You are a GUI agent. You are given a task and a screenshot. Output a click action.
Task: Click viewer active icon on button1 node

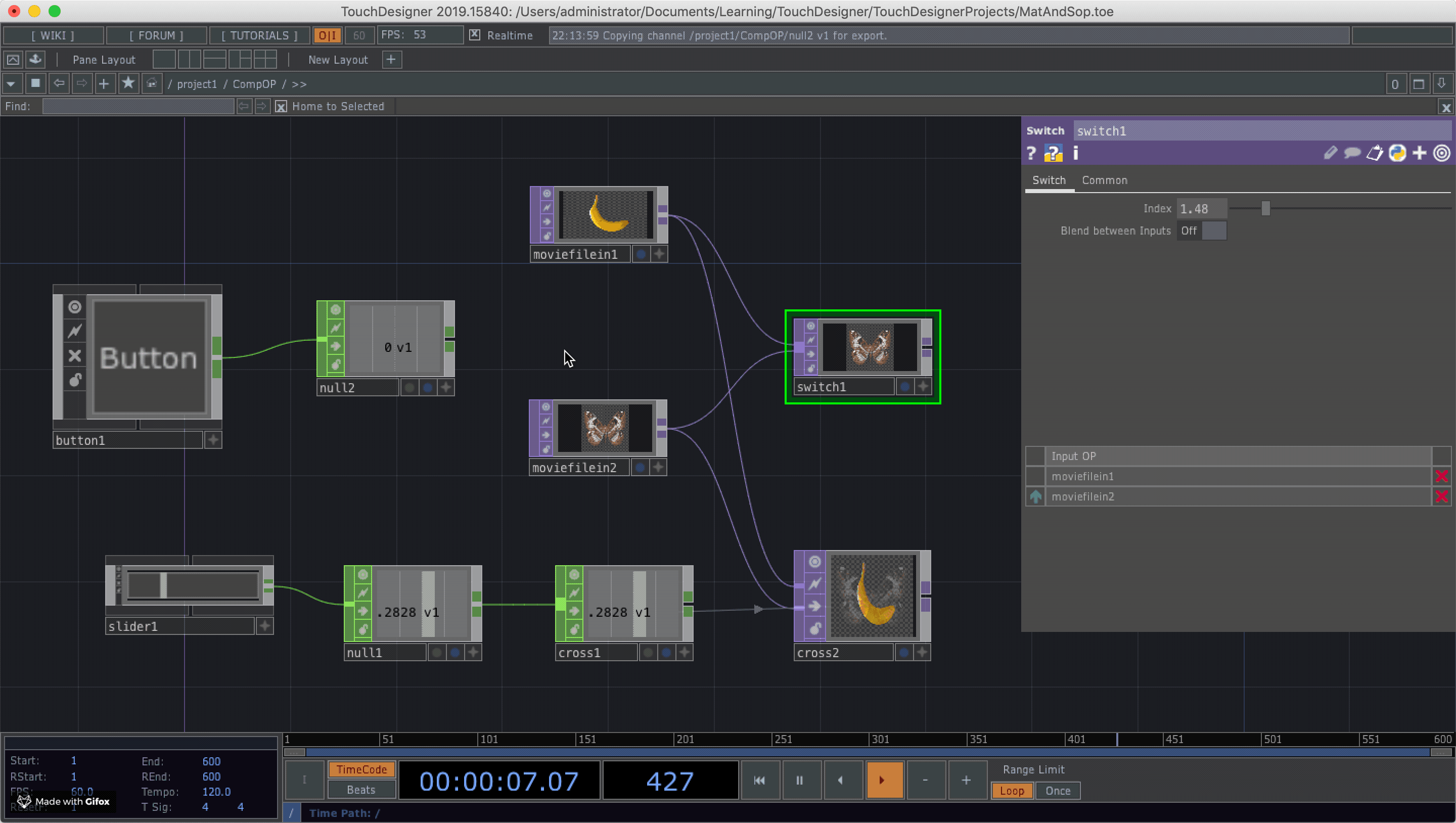(75, 307)
